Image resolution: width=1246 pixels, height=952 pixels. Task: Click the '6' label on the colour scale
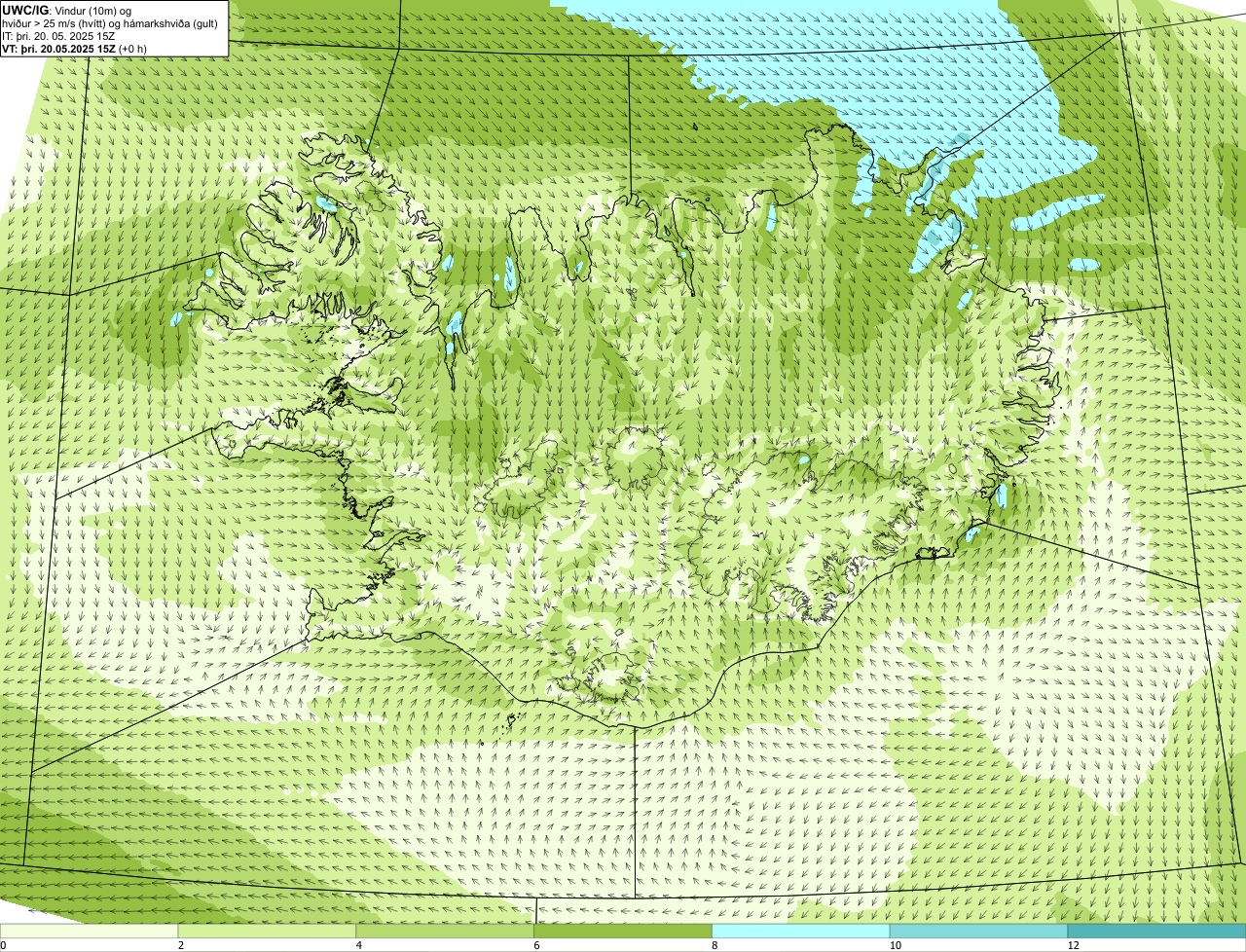(x=536, y=945)
